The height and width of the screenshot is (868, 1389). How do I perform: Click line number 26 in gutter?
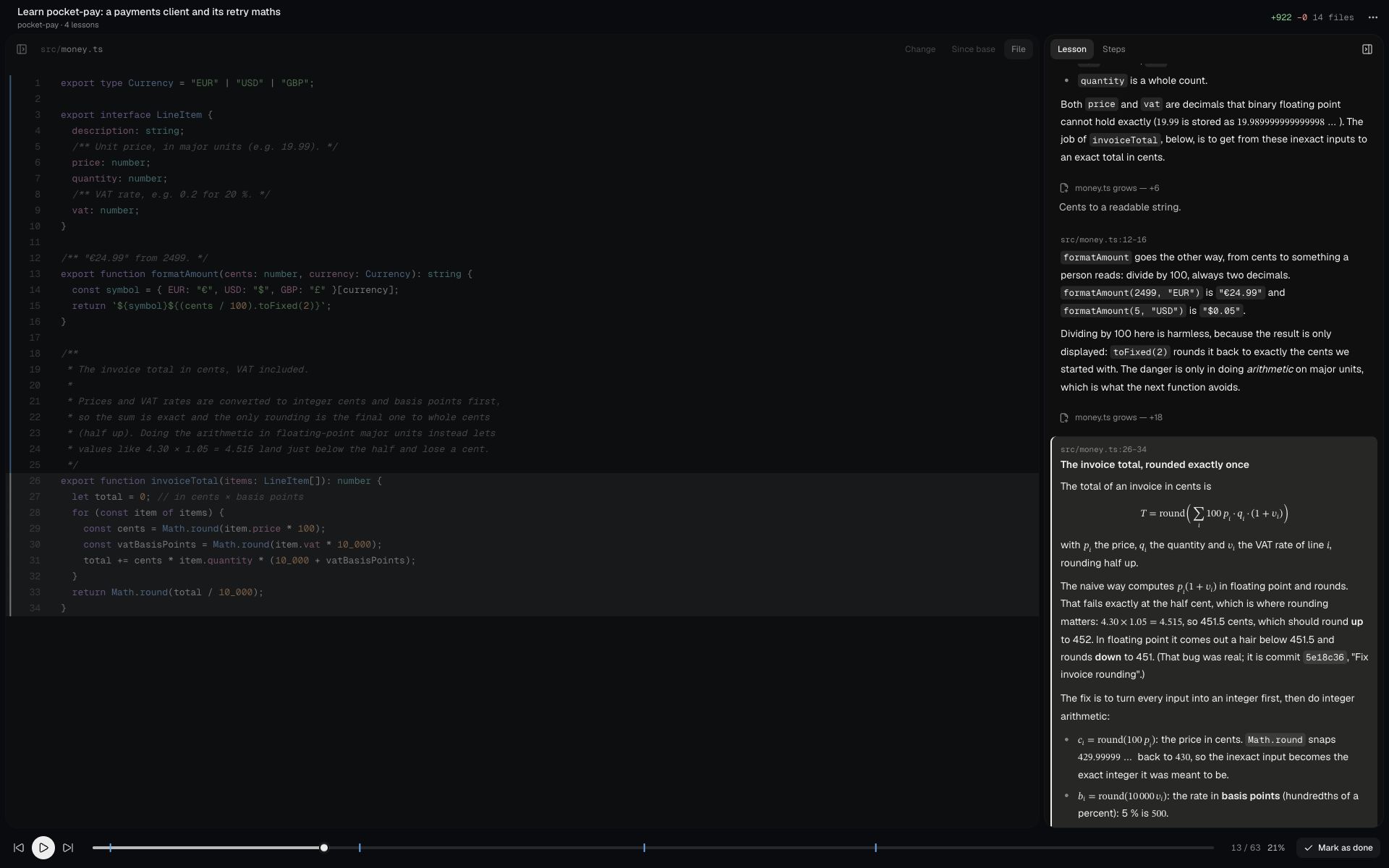point(35,481)
